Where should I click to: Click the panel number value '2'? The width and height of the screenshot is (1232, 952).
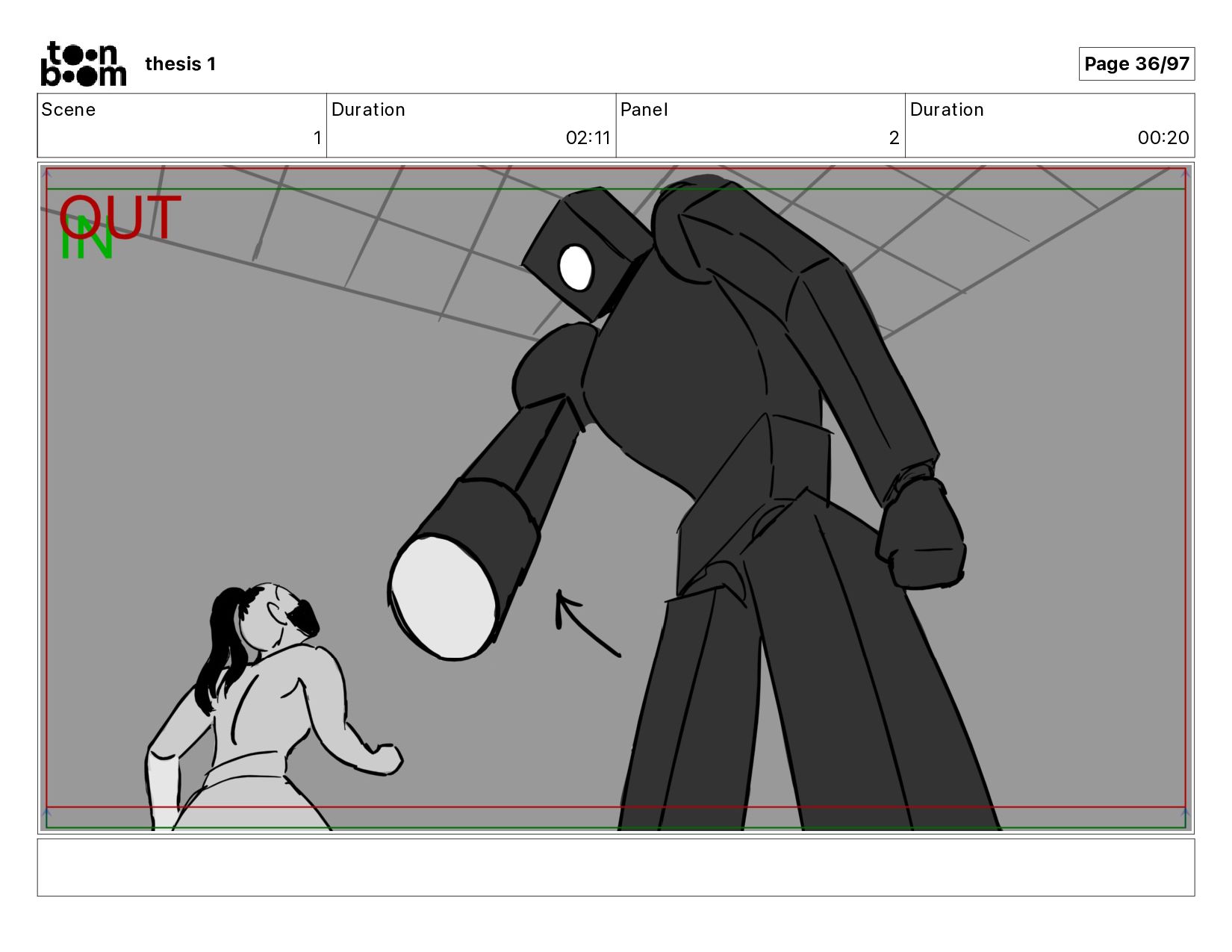tap(894, 138)
